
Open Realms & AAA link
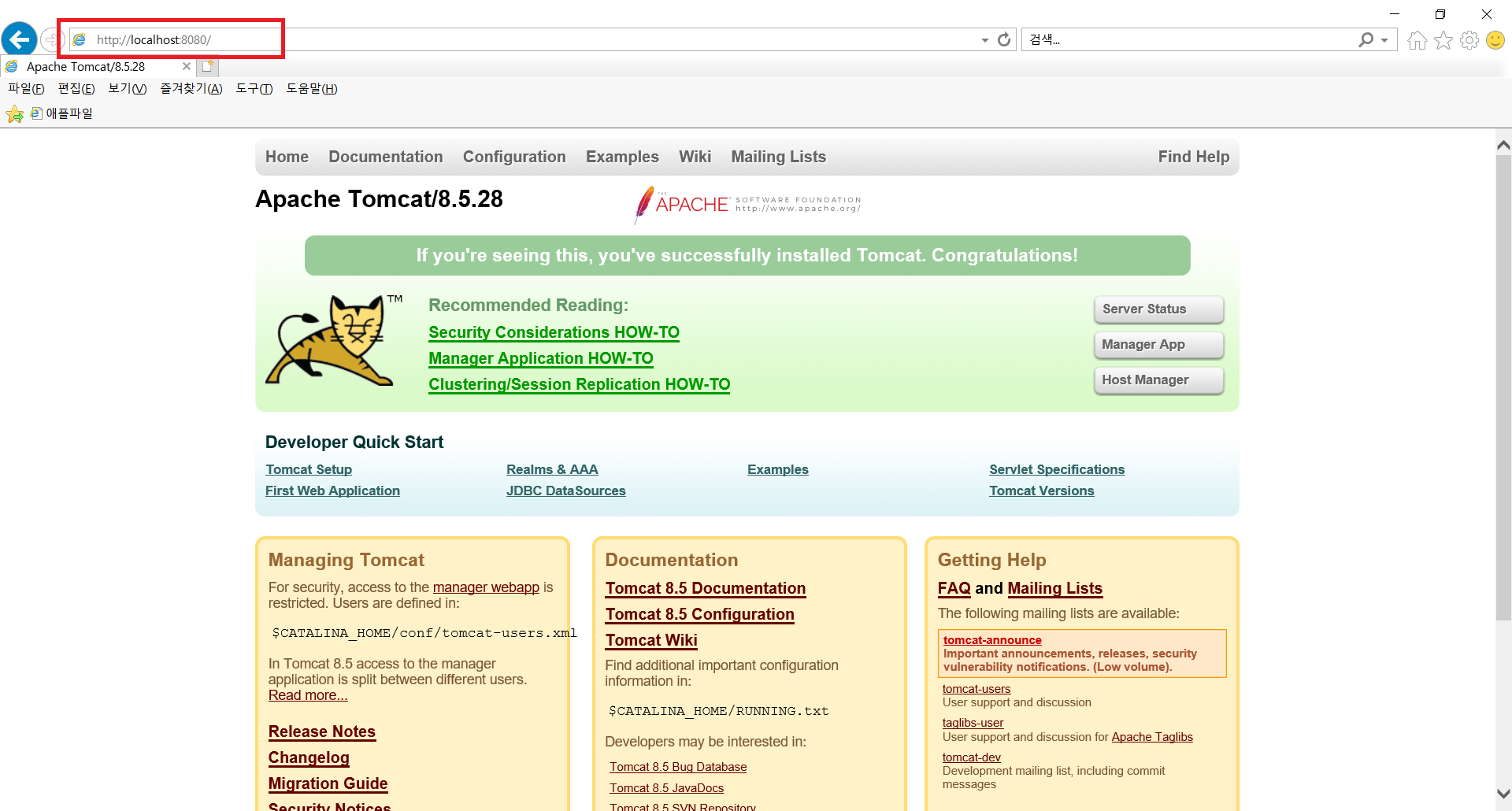(x=552, y=469)
